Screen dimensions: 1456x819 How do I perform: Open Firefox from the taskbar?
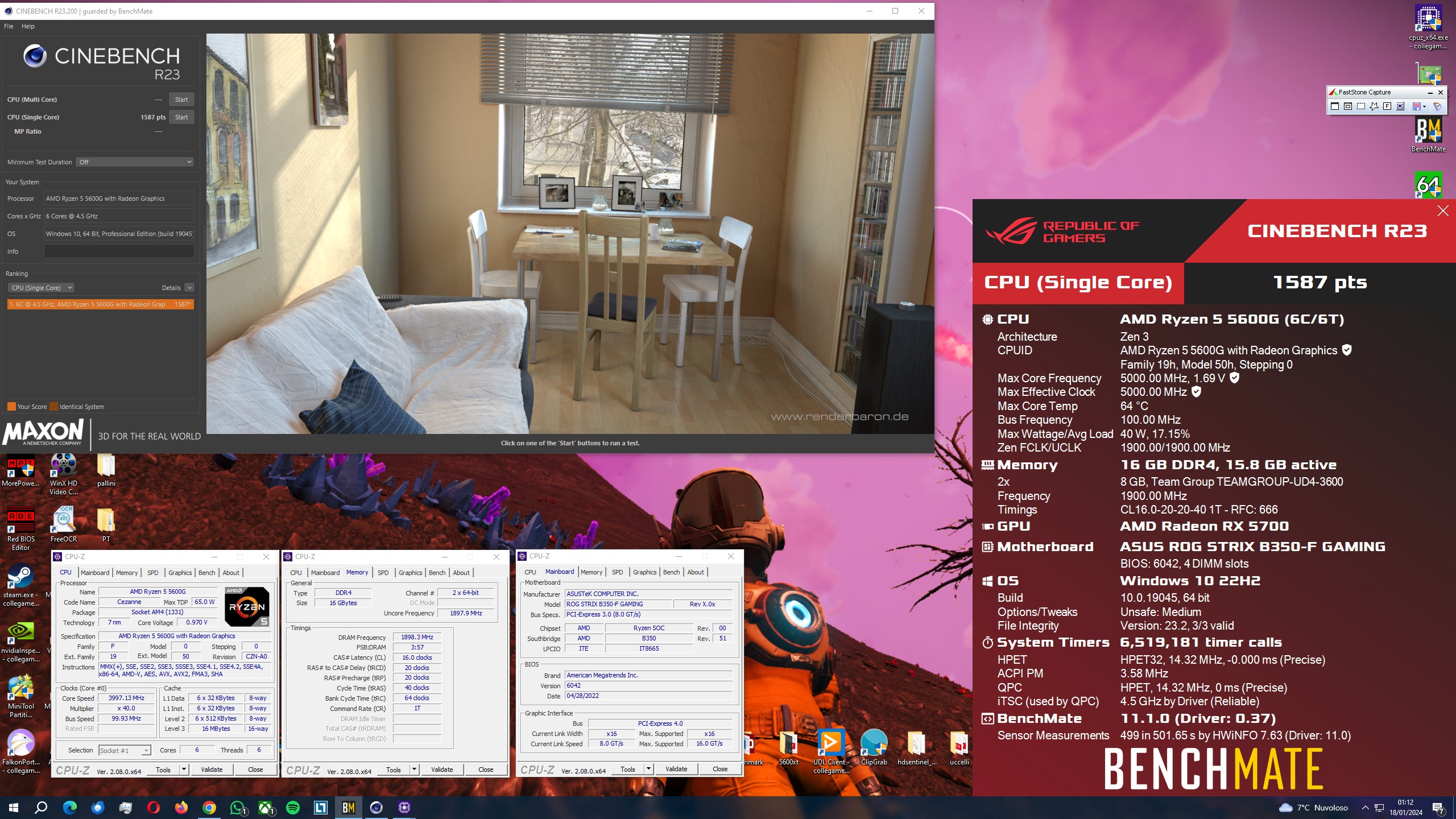[x=181, y=808]
